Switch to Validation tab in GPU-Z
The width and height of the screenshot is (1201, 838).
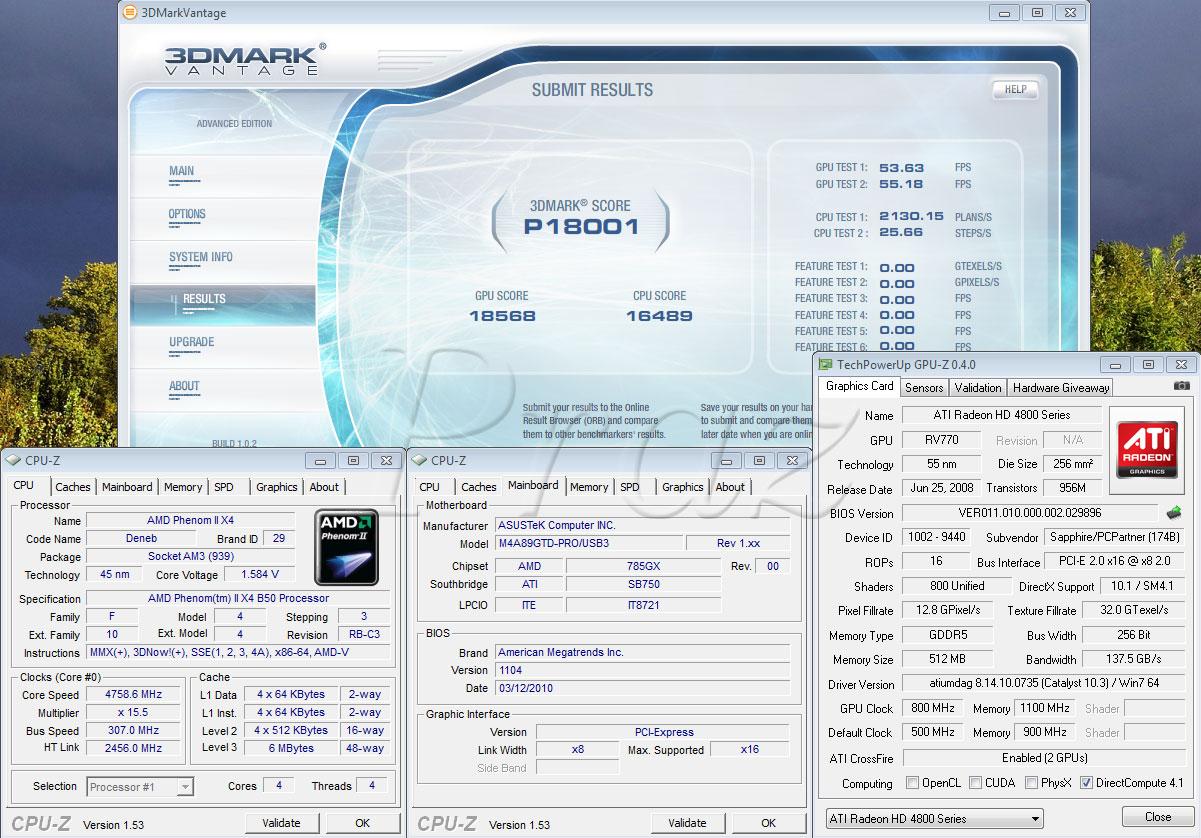(978, 387)
